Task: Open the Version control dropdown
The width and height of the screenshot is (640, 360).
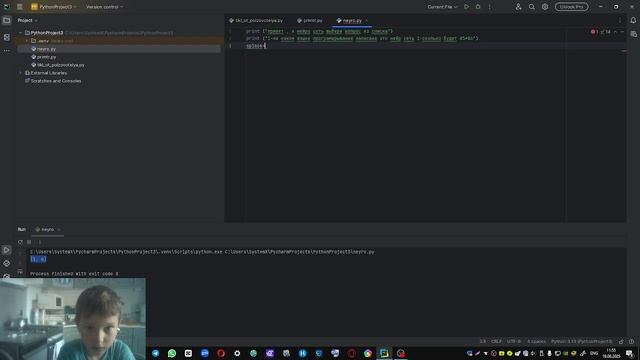Action: point(104,7)
